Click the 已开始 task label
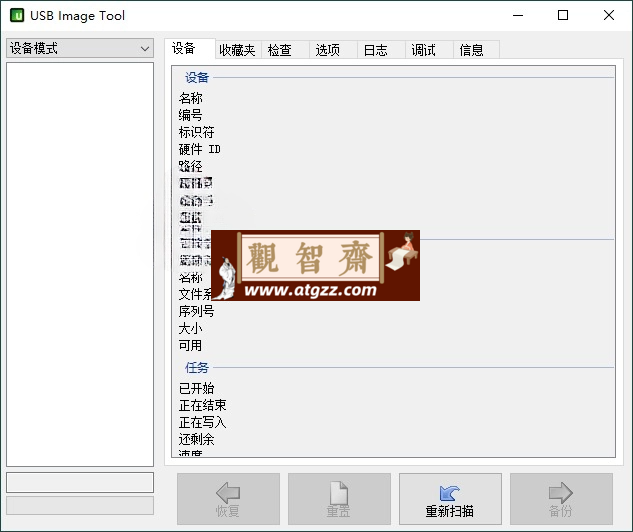The height and width of the screenshot is (532, 633). [x=196, y=388]
